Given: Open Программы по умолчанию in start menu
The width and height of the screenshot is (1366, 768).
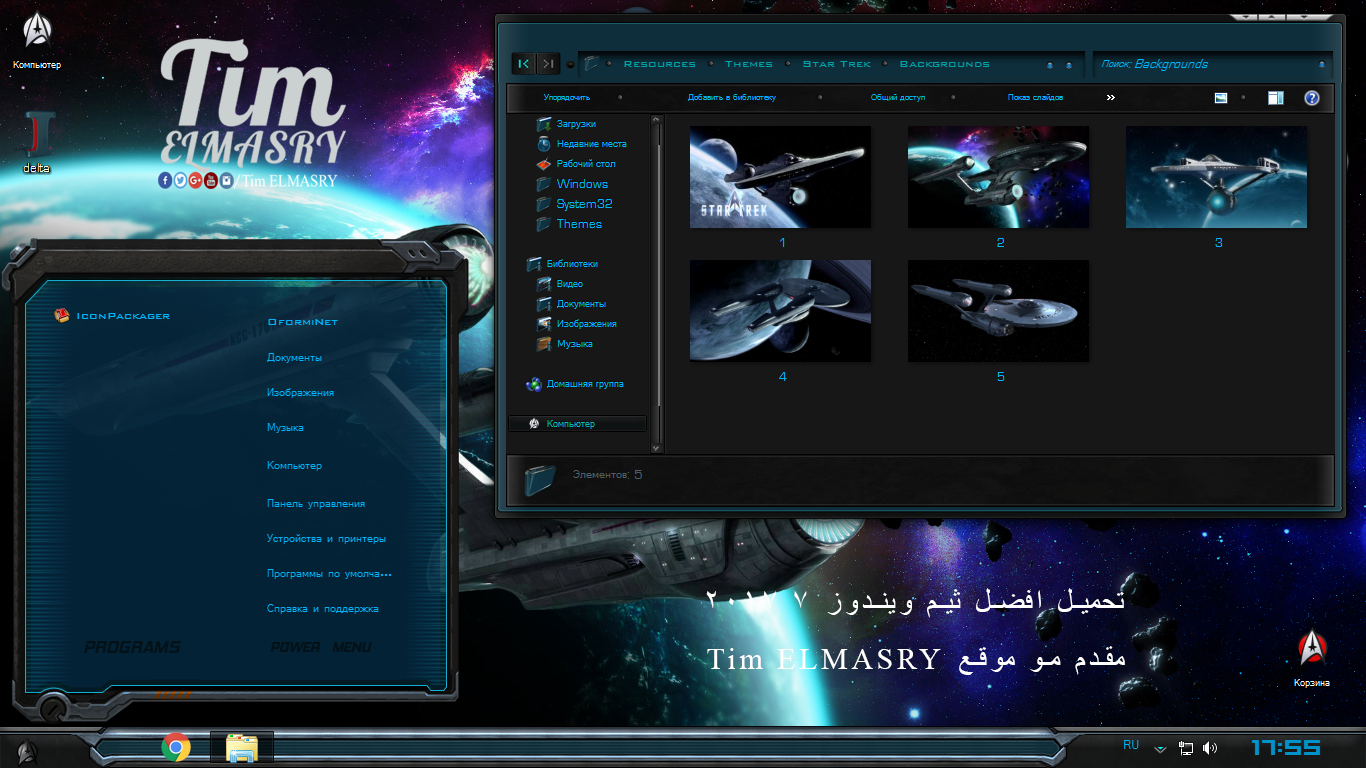Looking at the screenshot, I should point(328,574).
